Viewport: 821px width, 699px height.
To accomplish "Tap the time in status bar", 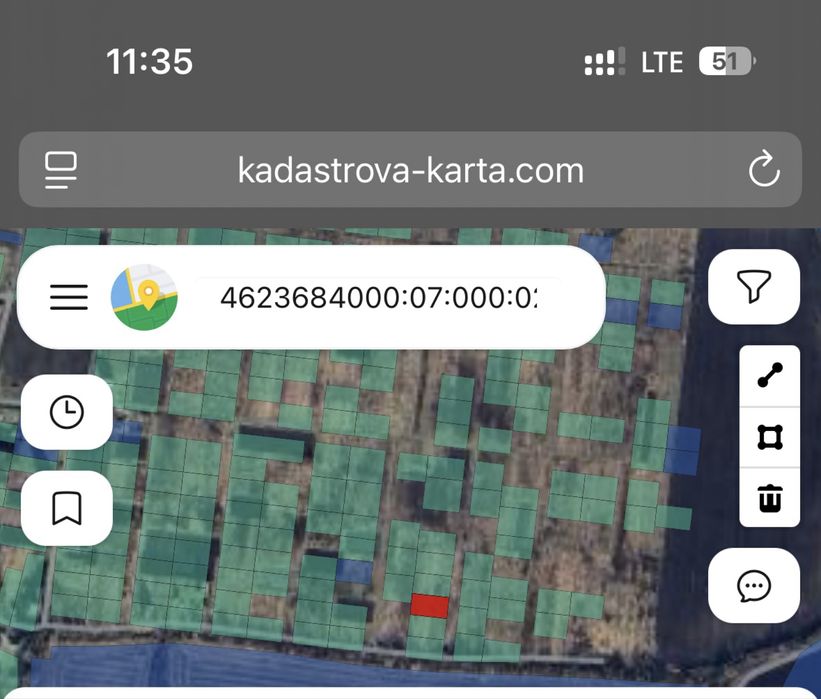I will tap(149, 61).
